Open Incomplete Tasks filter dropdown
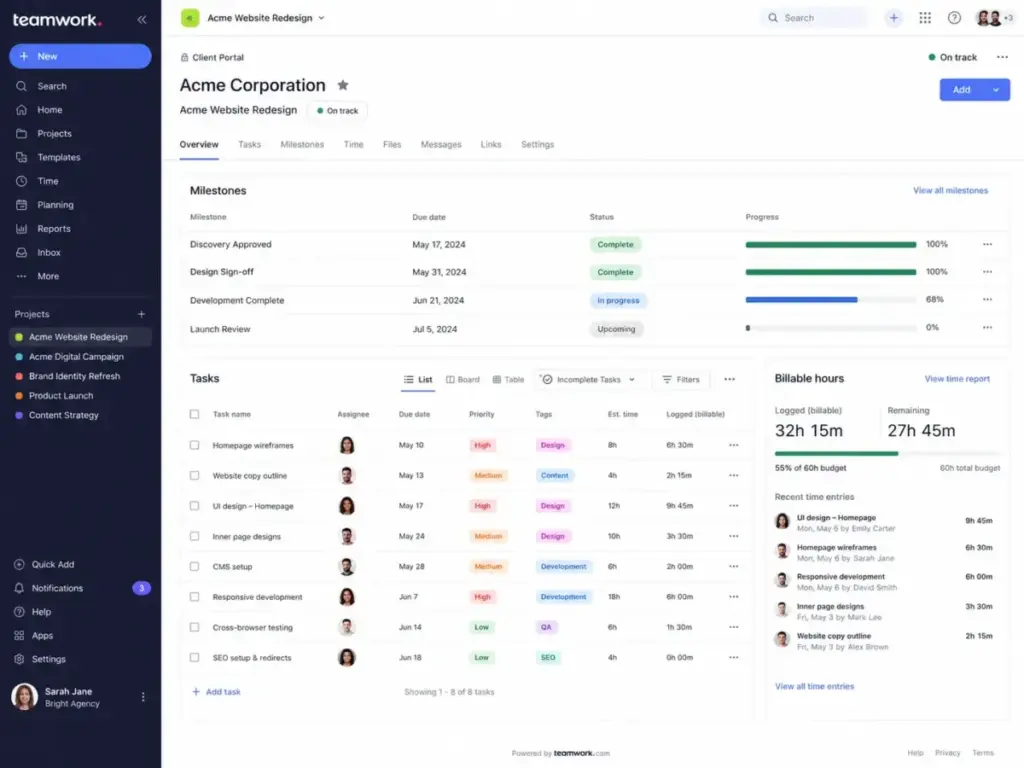The width and height of the screenshot is (1024, 768). (588, 379)
